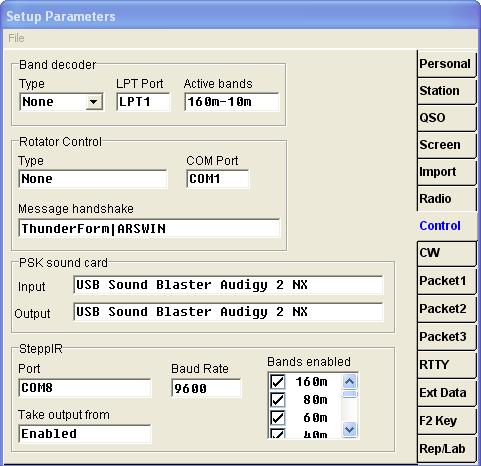481x466 pixels.
Task: Click the PSK sound card Output field
Action: coord(228,312)
